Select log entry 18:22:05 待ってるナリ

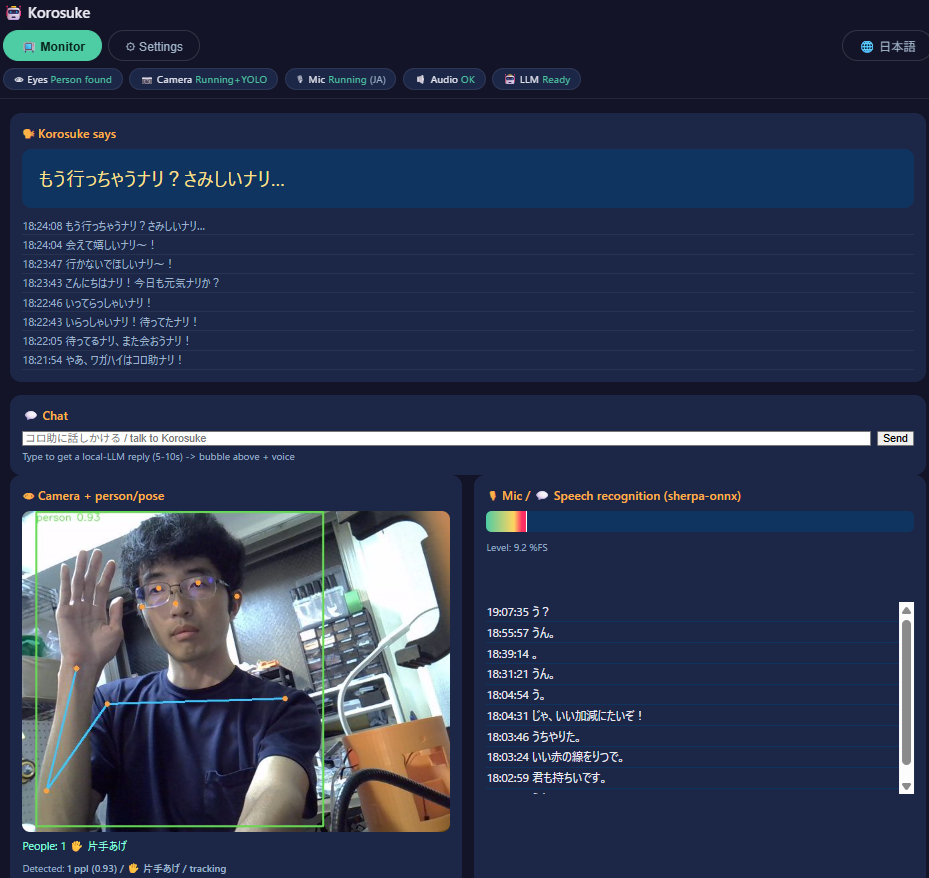pyautogui.click(x=467, y=341)
